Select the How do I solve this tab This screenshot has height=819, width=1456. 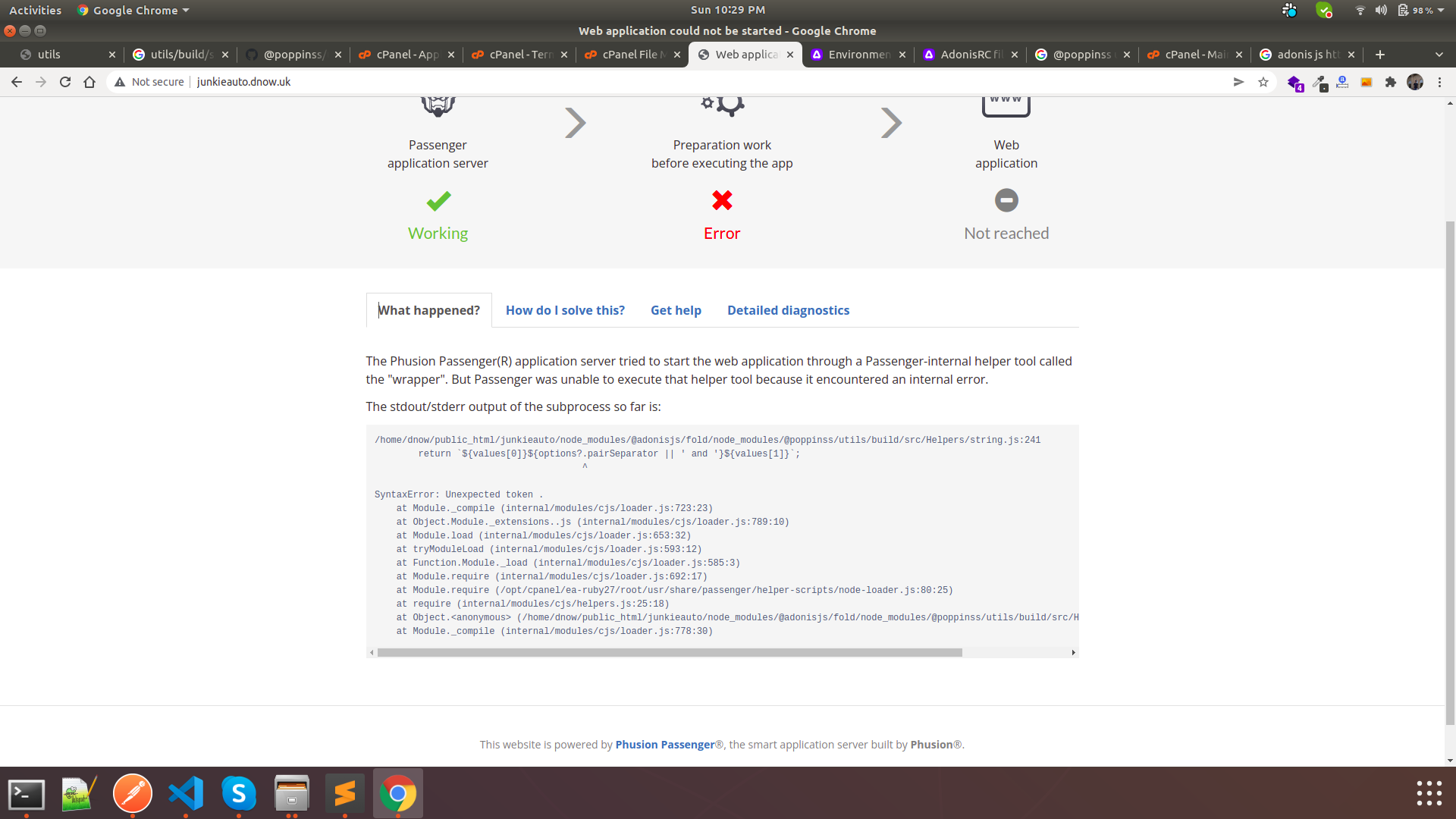[x=565, y=310]
